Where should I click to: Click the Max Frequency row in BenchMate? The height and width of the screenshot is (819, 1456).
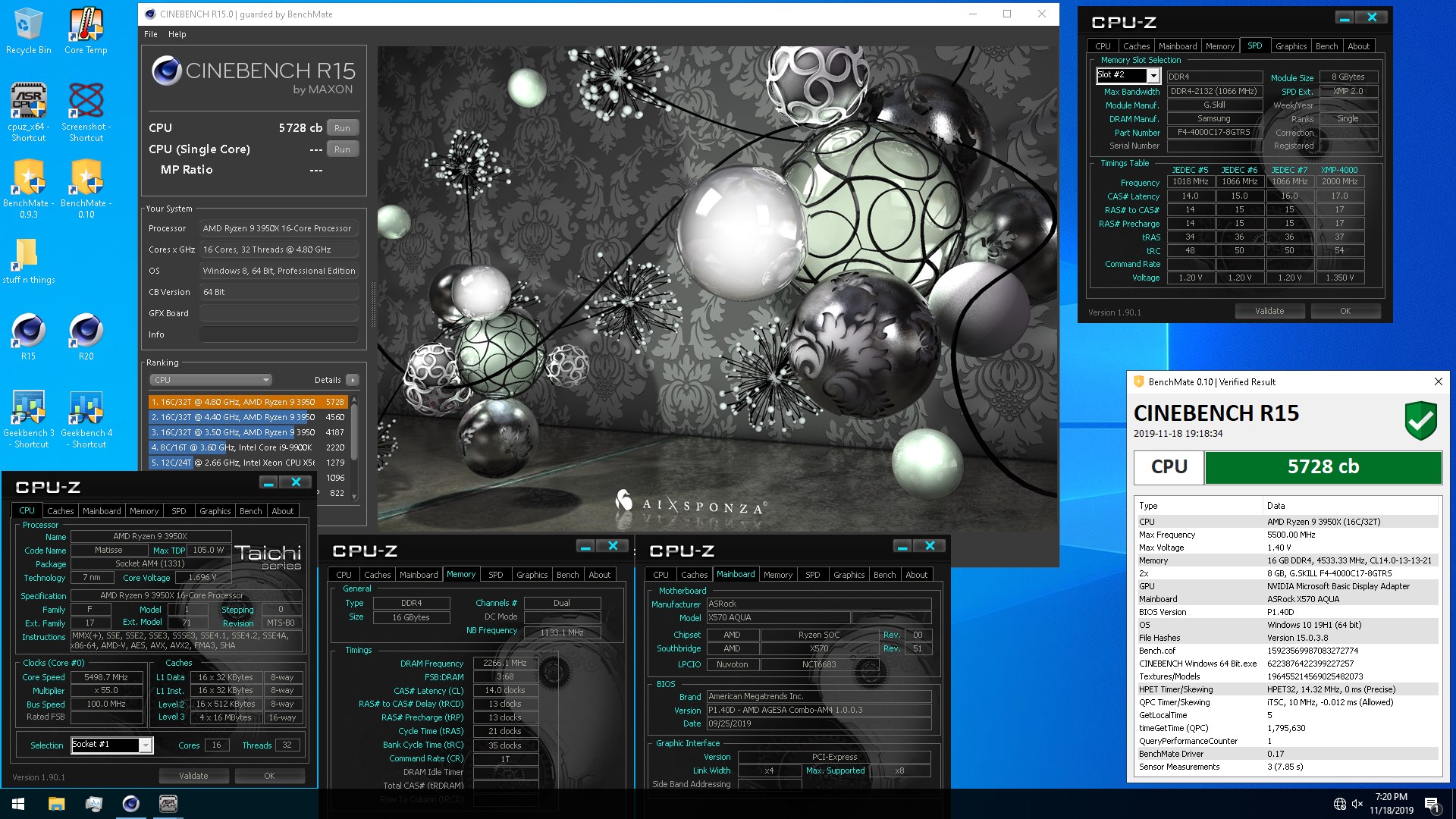[1287, 535]
